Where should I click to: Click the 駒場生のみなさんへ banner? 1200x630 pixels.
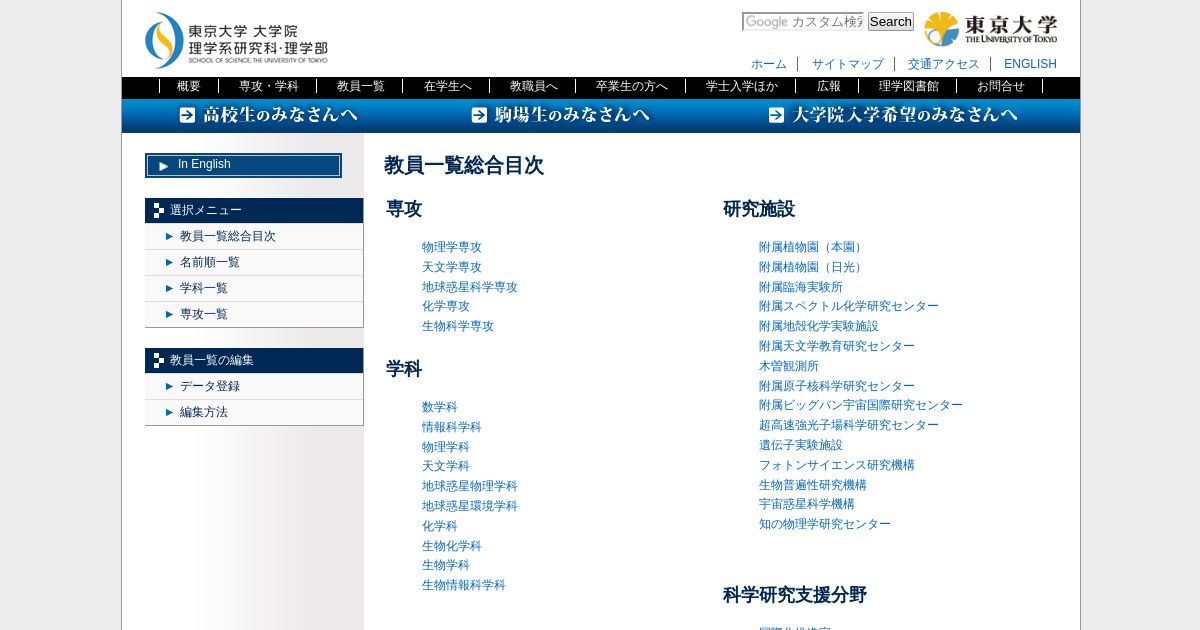coord(561,115)
